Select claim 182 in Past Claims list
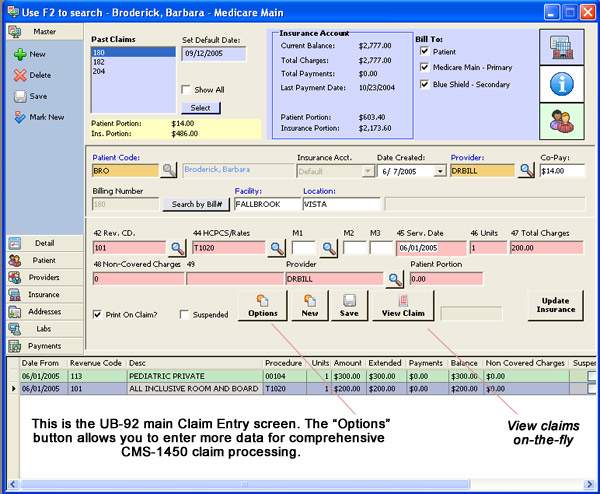This screenshot has width=600, height=494. 100,61
